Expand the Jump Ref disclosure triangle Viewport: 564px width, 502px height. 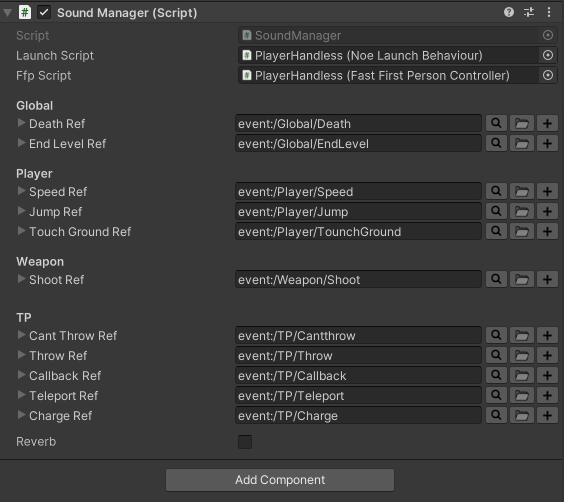[21, 211]
